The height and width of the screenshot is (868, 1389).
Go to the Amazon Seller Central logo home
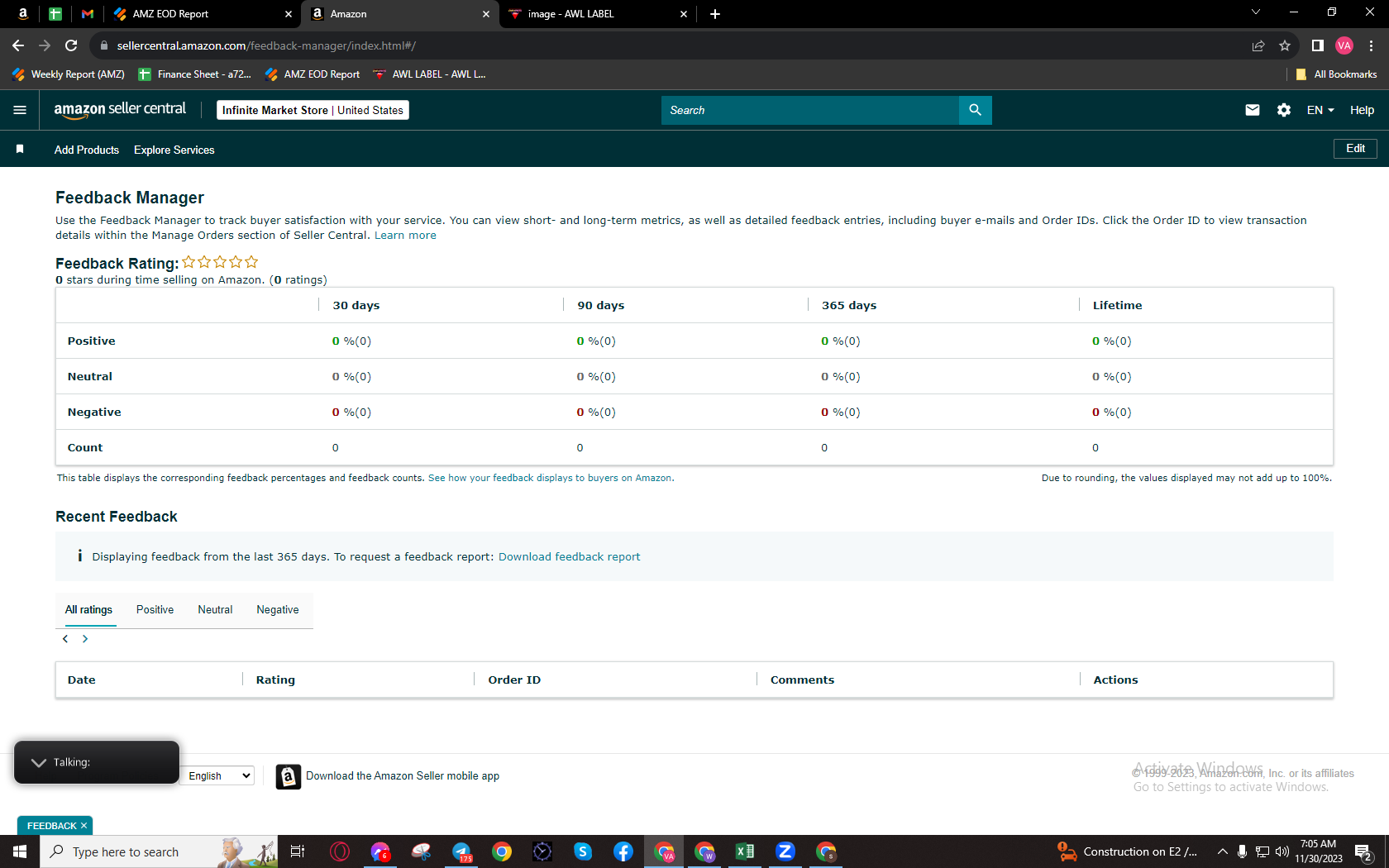[x=120, y=110]
